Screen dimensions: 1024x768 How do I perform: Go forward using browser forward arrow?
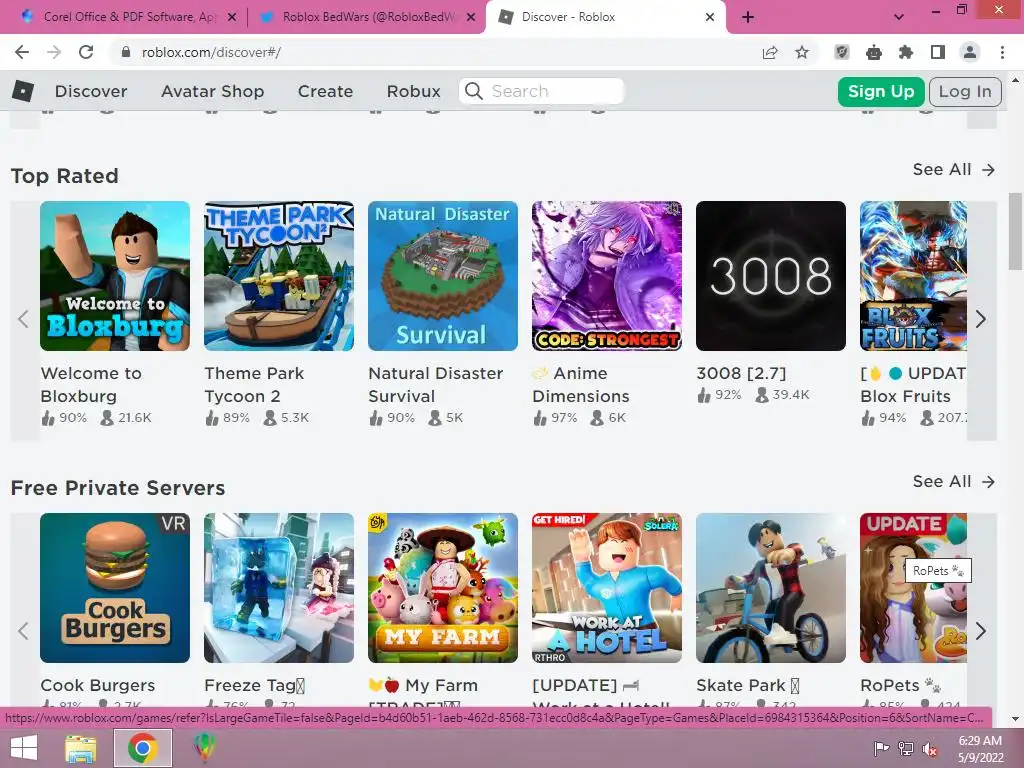coord(54,52)
